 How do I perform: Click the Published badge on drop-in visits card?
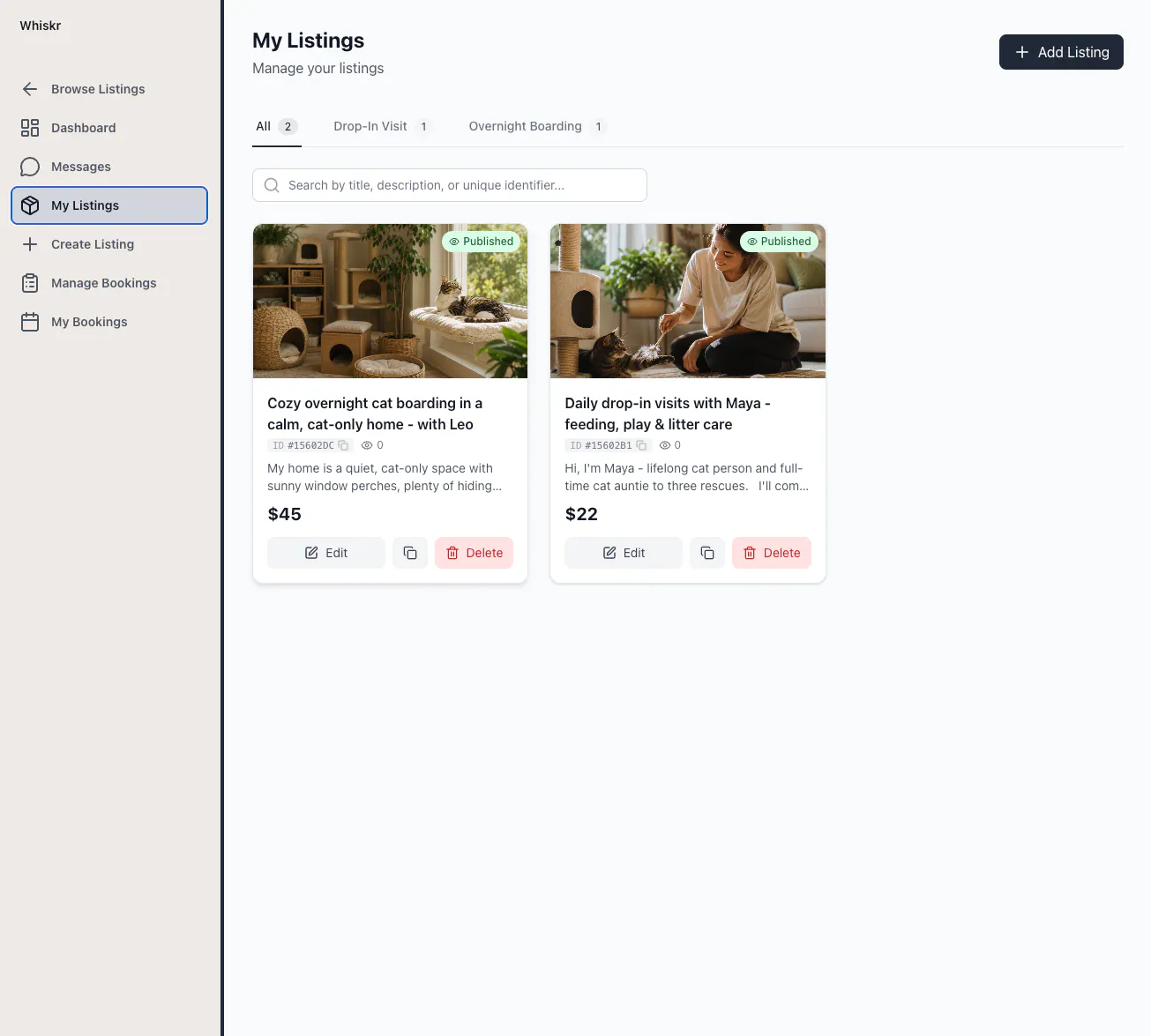point(779,242)
